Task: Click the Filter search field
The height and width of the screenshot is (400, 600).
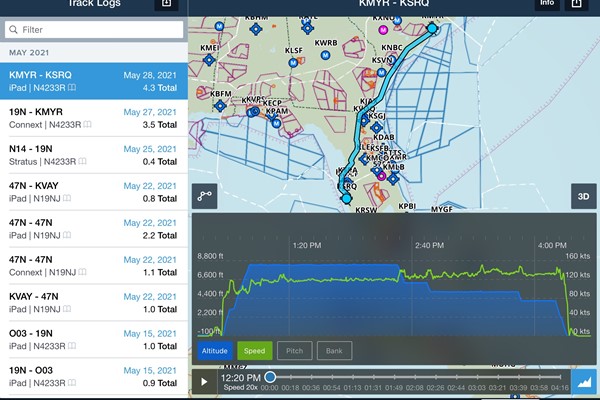Action: (94, 30)
